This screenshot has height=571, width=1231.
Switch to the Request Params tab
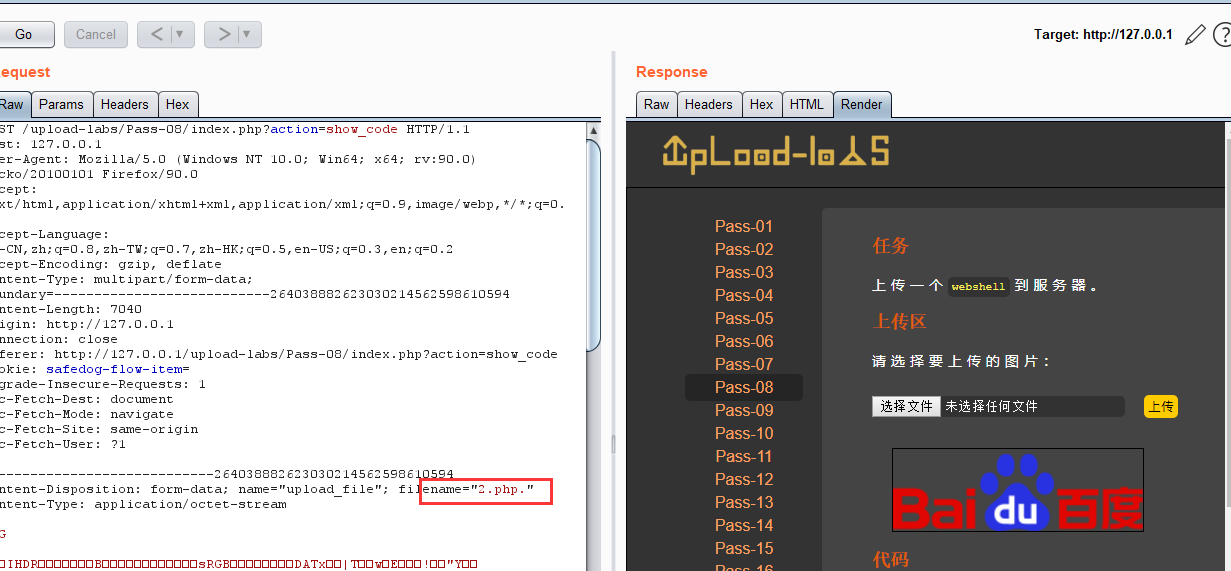click(x=62, y=104)
